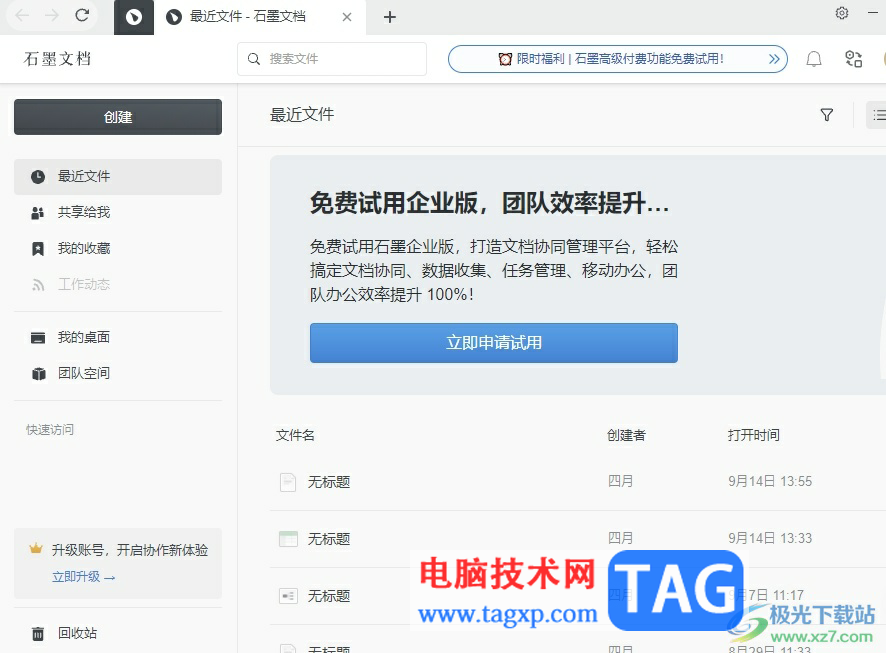Focus the 搜索文件 search field
This screenshot has width=886, height=653.
(x=332, y=59)
